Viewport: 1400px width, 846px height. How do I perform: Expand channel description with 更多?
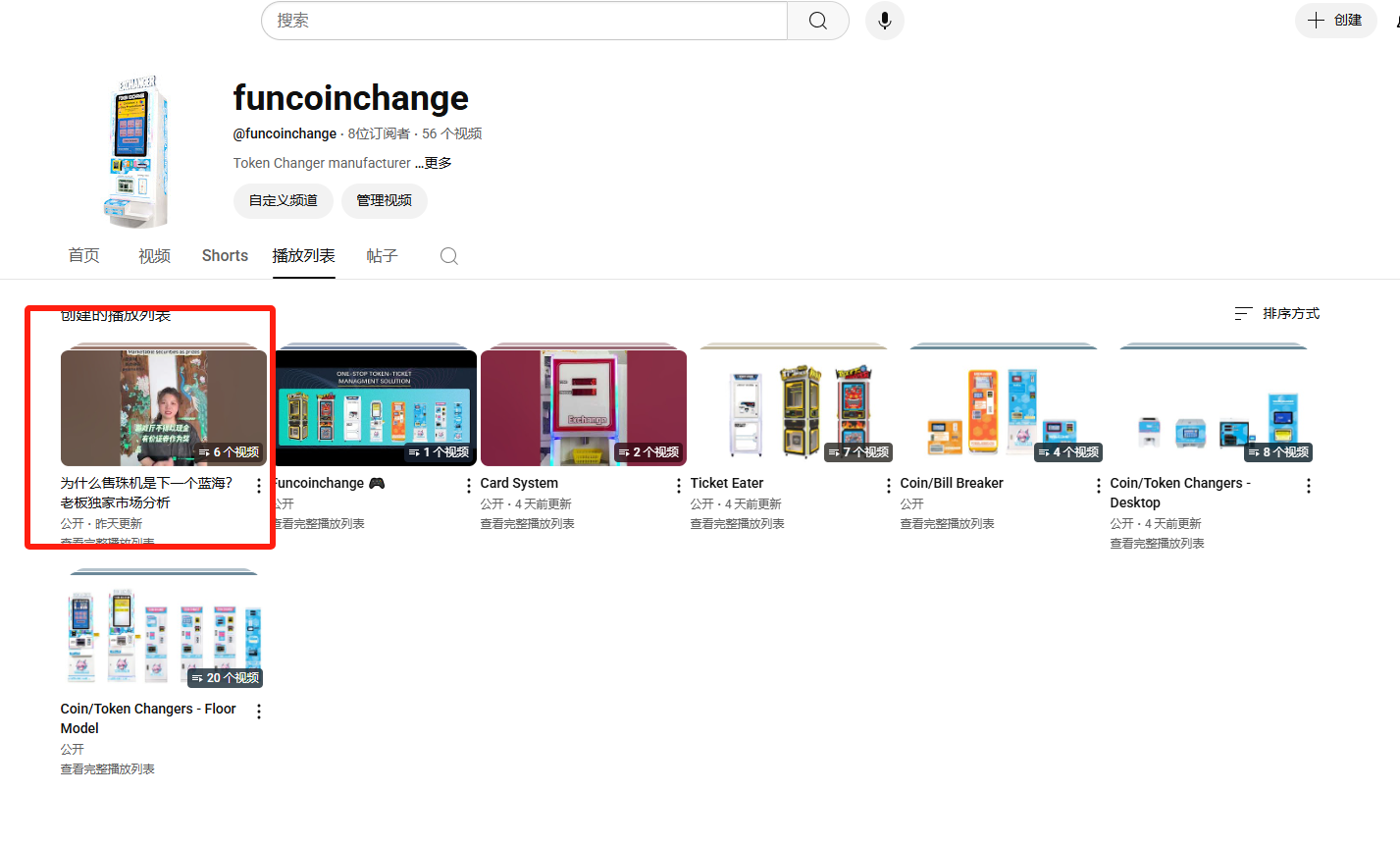point(434,163)
